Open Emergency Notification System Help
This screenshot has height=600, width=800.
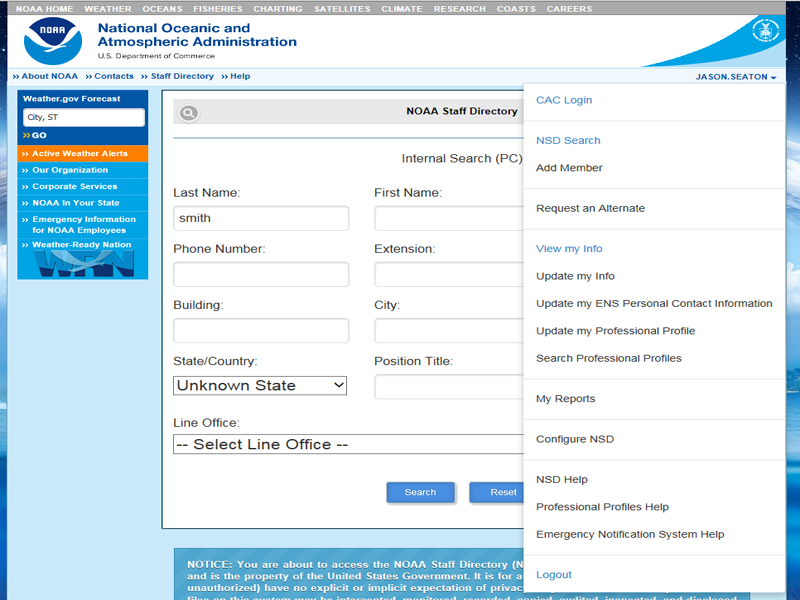(x=630, y=534)
